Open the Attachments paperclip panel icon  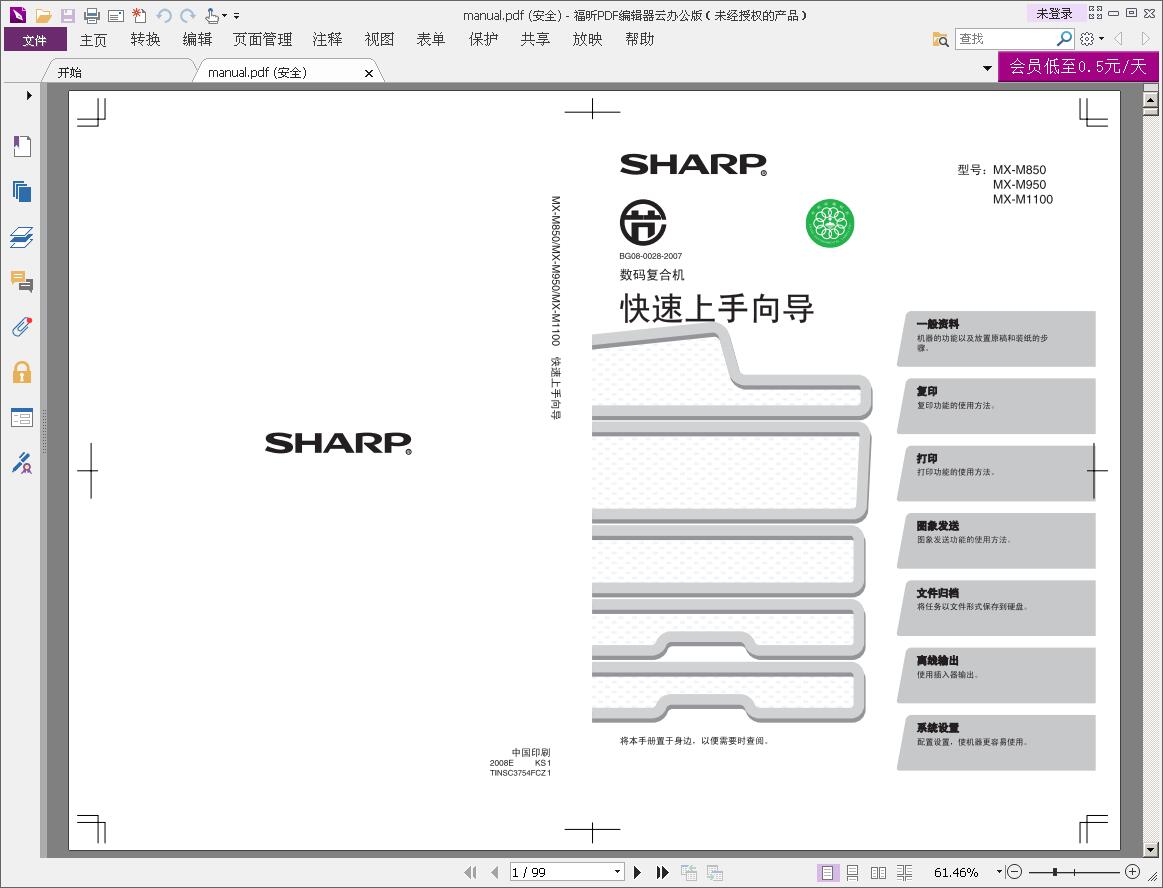tap(22, 326)
